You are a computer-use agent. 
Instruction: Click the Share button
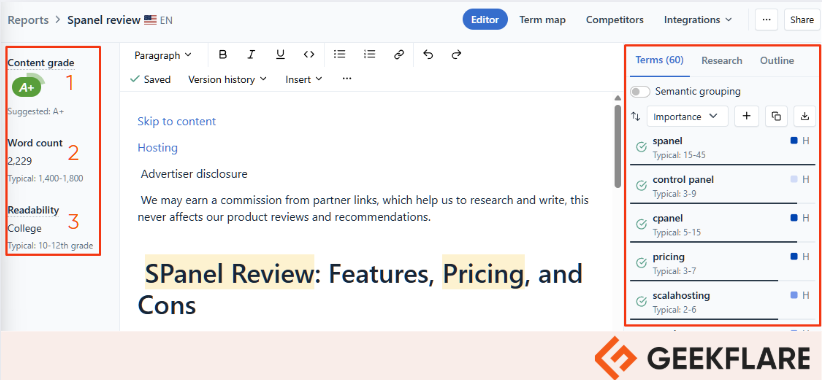click(802, 20)
